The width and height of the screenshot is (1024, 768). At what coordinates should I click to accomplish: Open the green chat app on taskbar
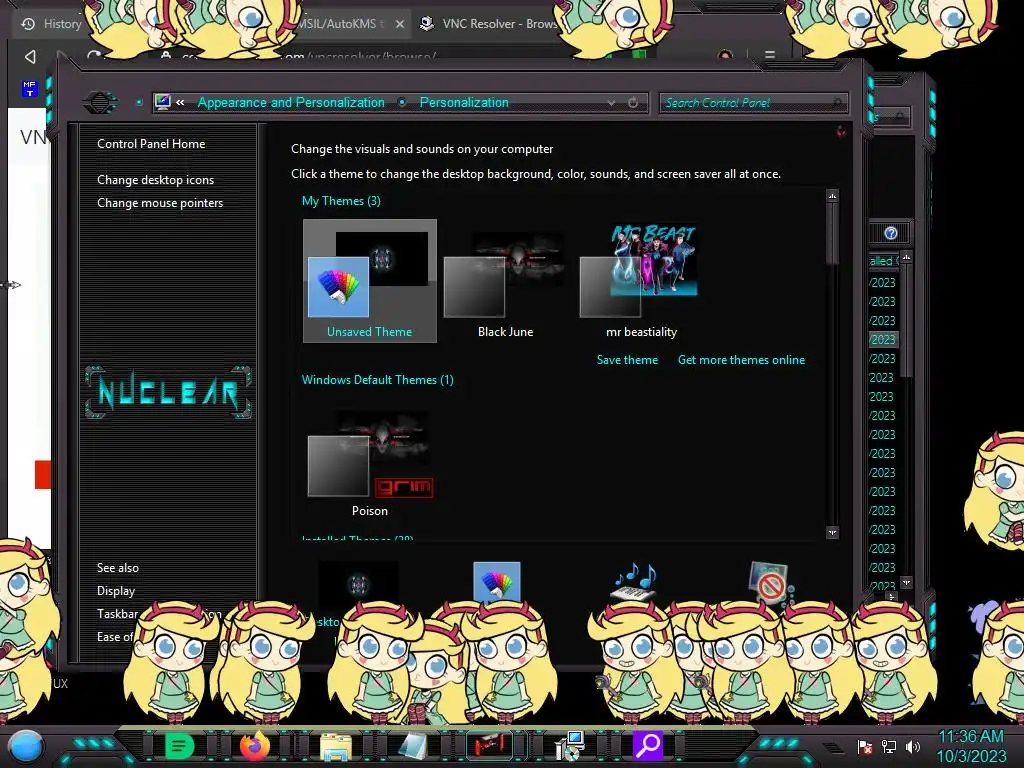tap(179, 745)
